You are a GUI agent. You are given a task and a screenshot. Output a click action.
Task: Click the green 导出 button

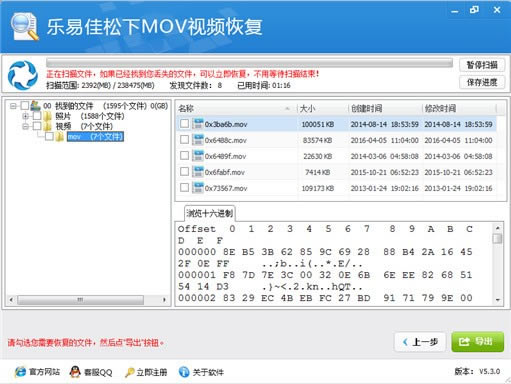tap(478, 342)
